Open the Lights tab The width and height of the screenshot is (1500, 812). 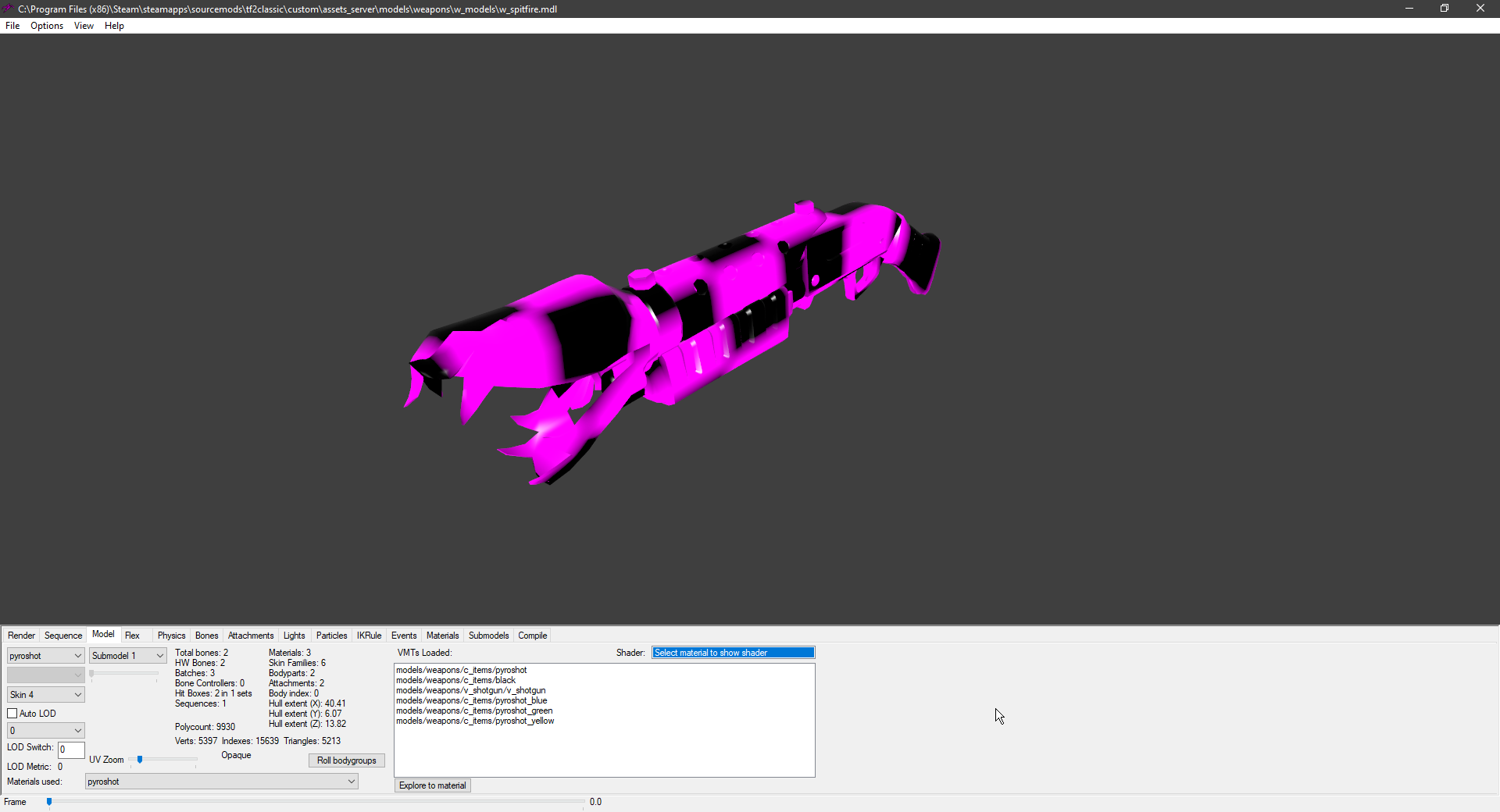(294, 636)
